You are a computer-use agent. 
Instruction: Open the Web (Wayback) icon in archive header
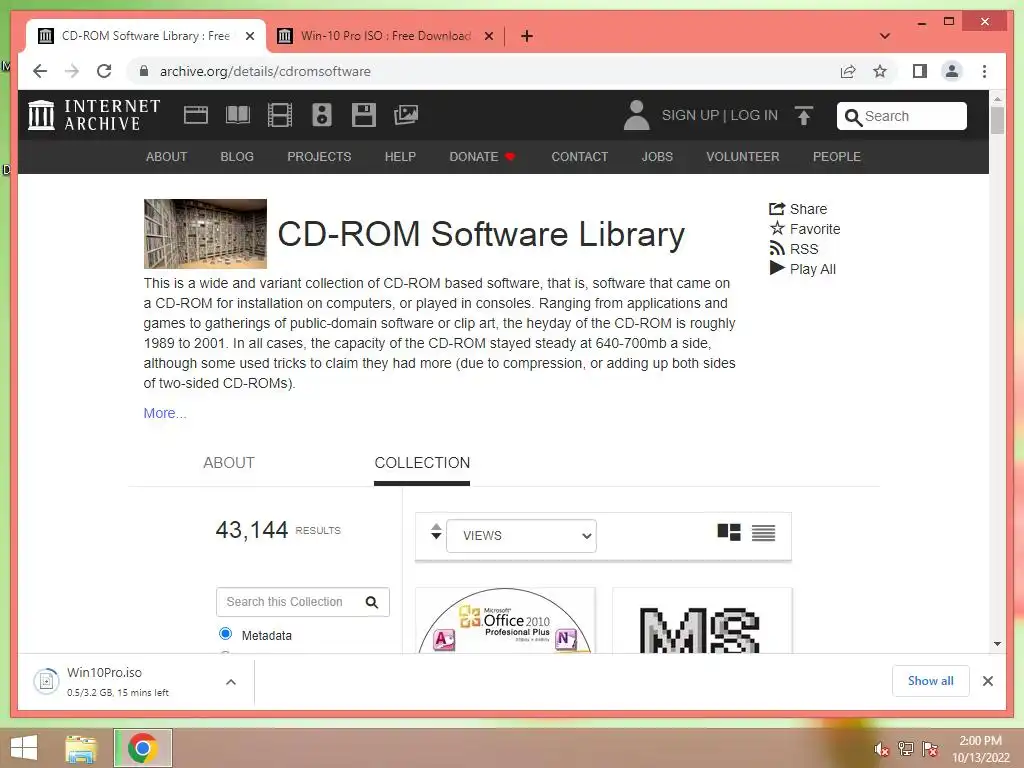pos(196,115)
